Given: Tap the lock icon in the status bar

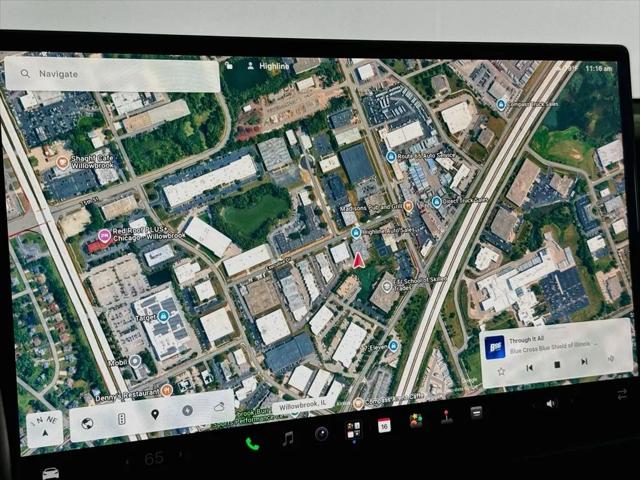Looking at the screenshot, I should 229,65.
